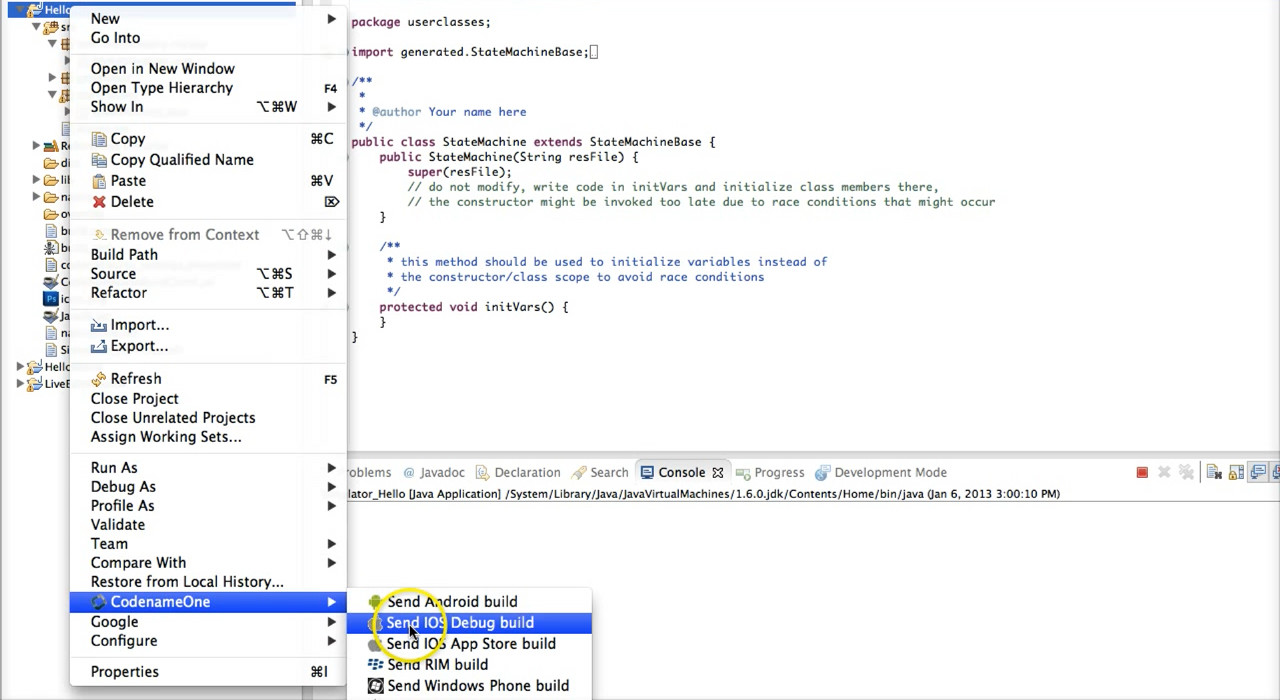Switch to the Javadoc tab
This screenshot has width=1280, height=700.
click(434, 473)
